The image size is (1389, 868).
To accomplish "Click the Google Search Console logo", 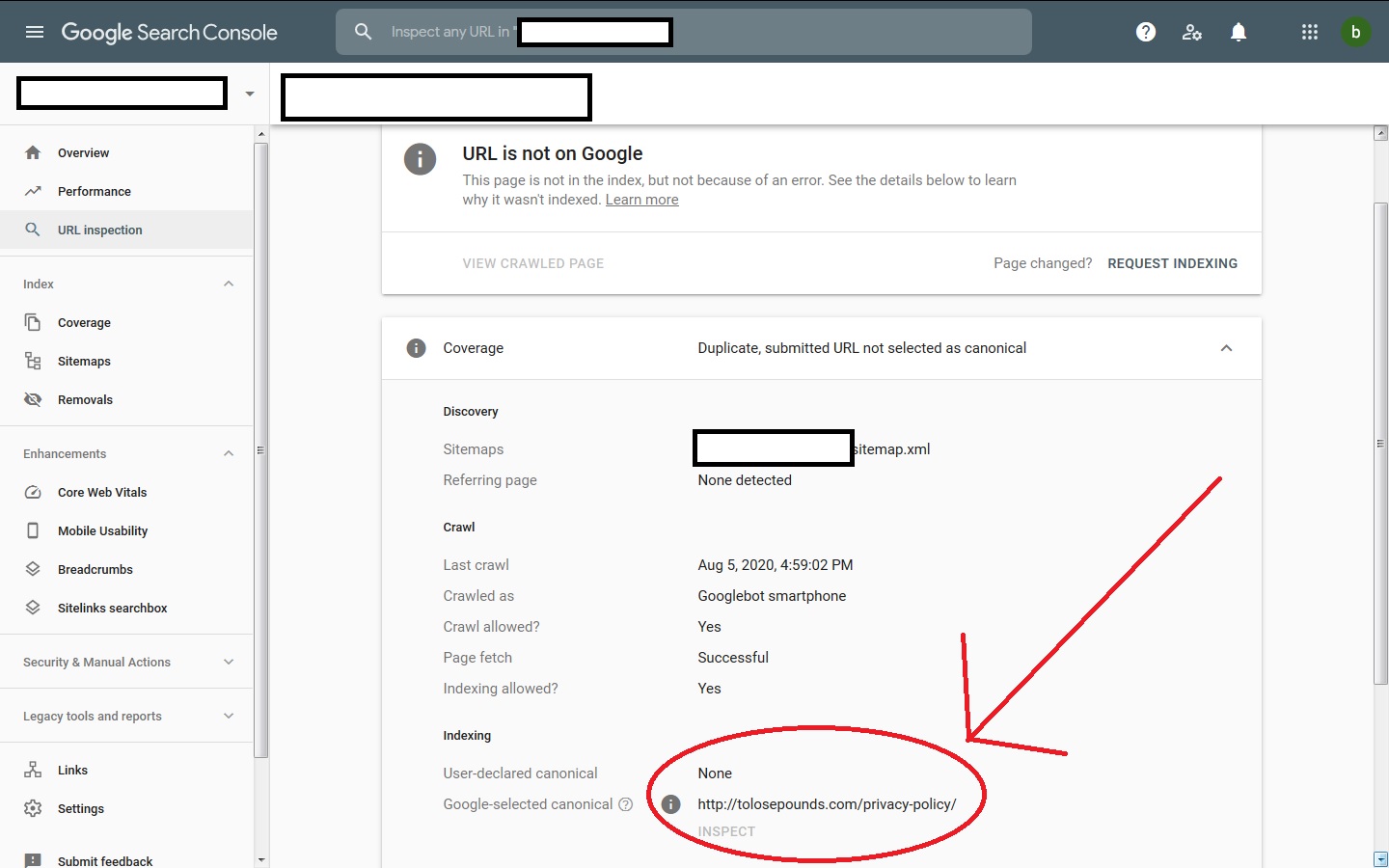I will (x=170, y=32).
